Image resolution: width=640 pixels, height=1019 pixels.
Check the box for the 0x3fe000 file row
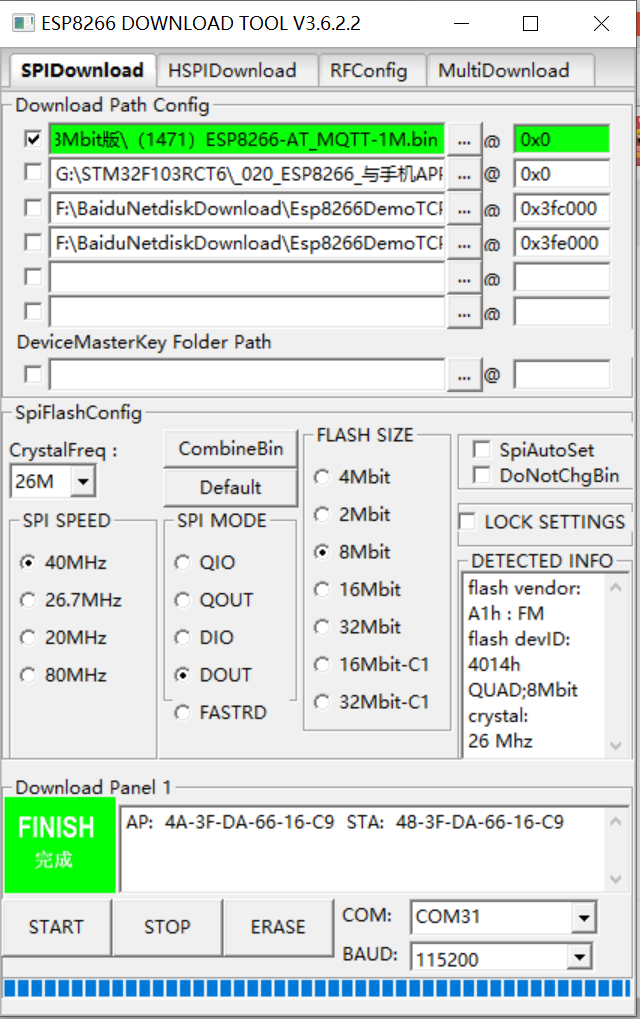[32, 242]
